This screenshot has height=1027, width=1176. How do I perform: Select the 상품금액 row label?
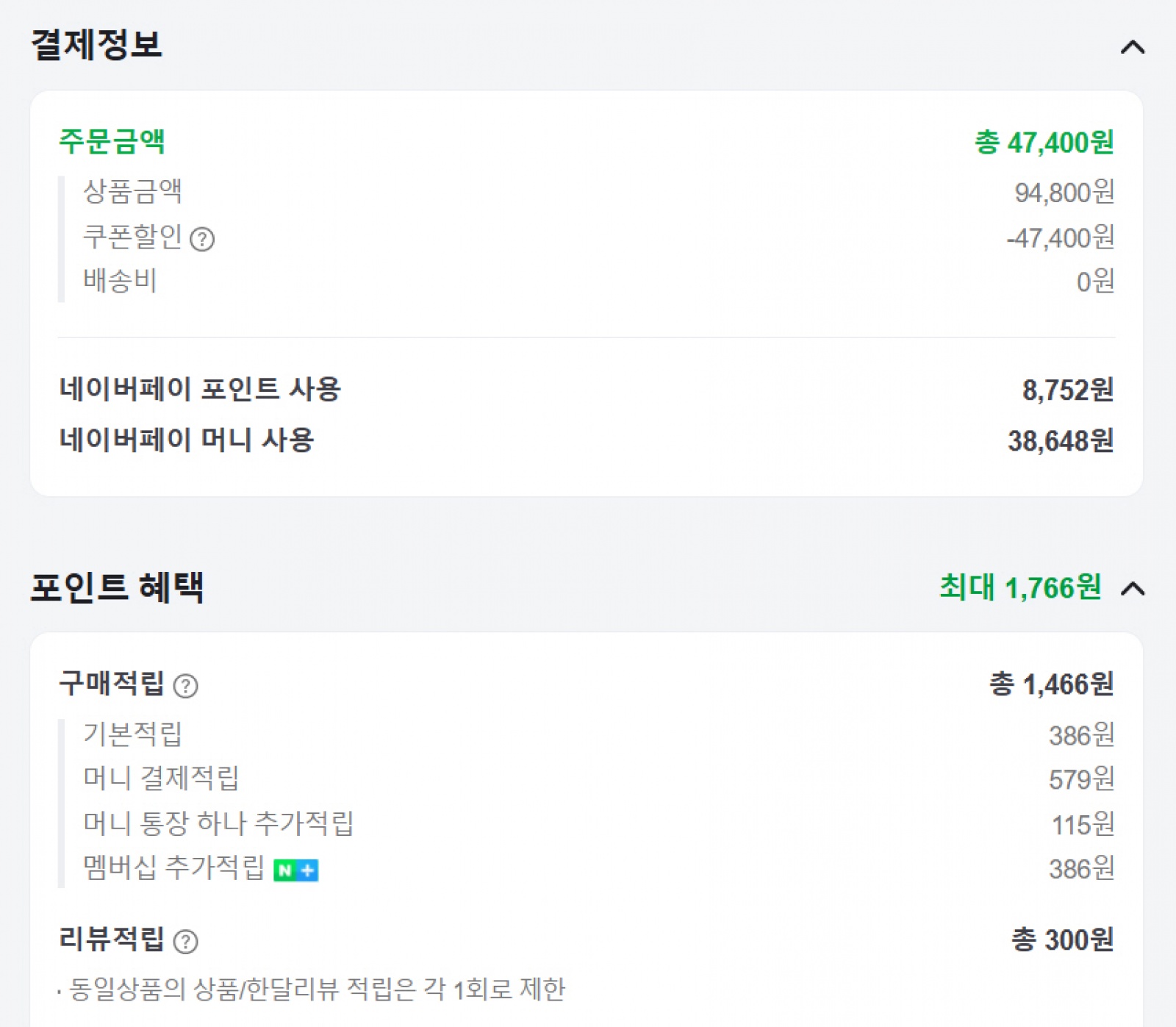click(132, 192)
